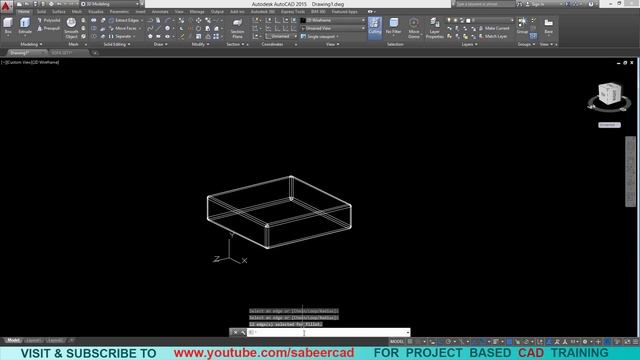
Task: Click the 3D Move modify icon
Action: [x=198, y=20]
